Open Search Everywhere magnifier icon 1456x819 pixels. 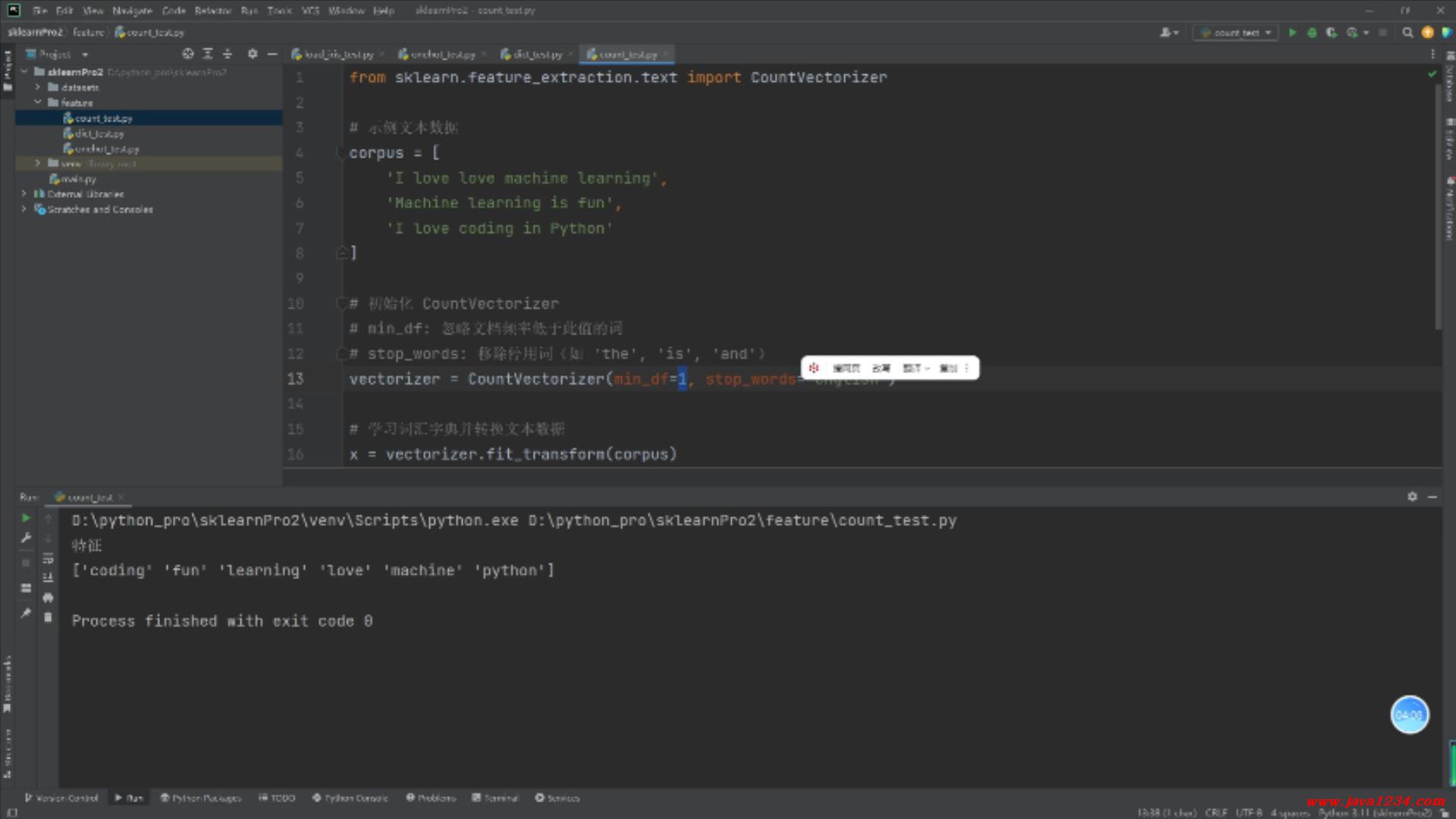tap(1407, 33)
